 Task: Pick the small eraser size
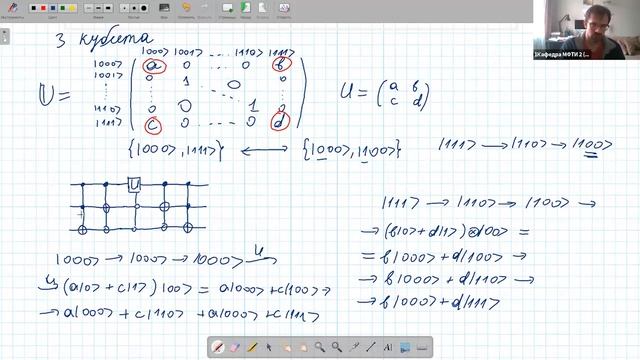(124, 8)
